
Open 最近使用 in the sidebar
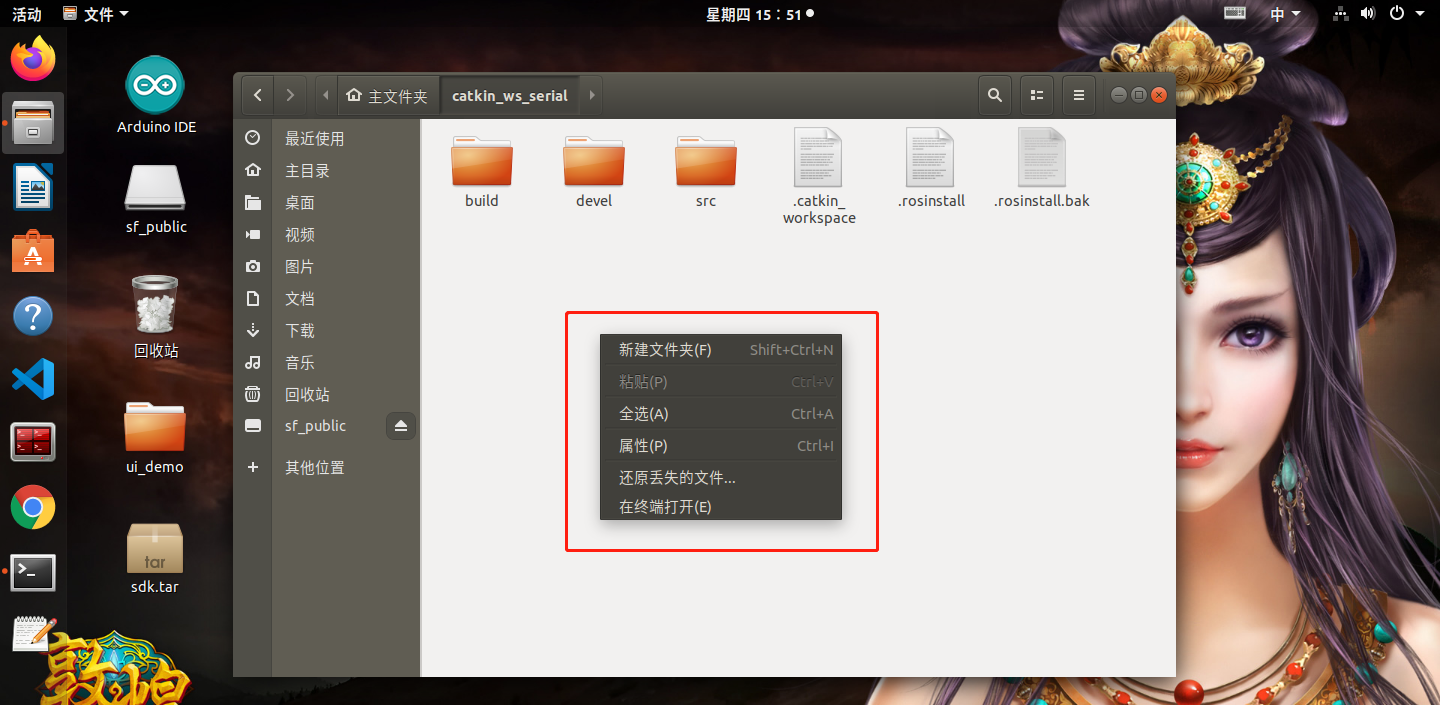pyautogui.click(x=327, y=138)
